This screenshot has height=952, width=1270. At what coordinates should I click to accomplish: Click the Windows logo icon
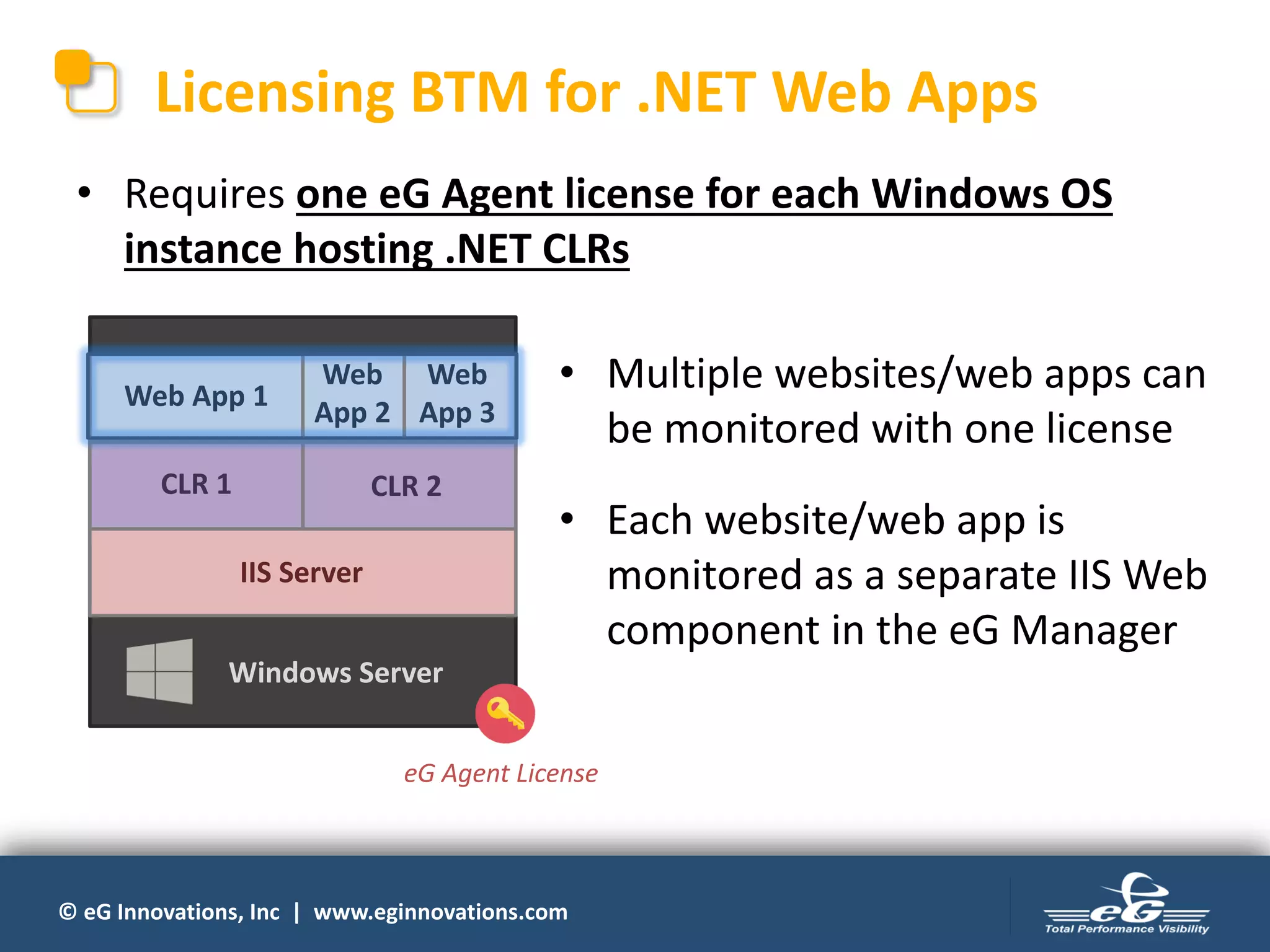[159, 671]
